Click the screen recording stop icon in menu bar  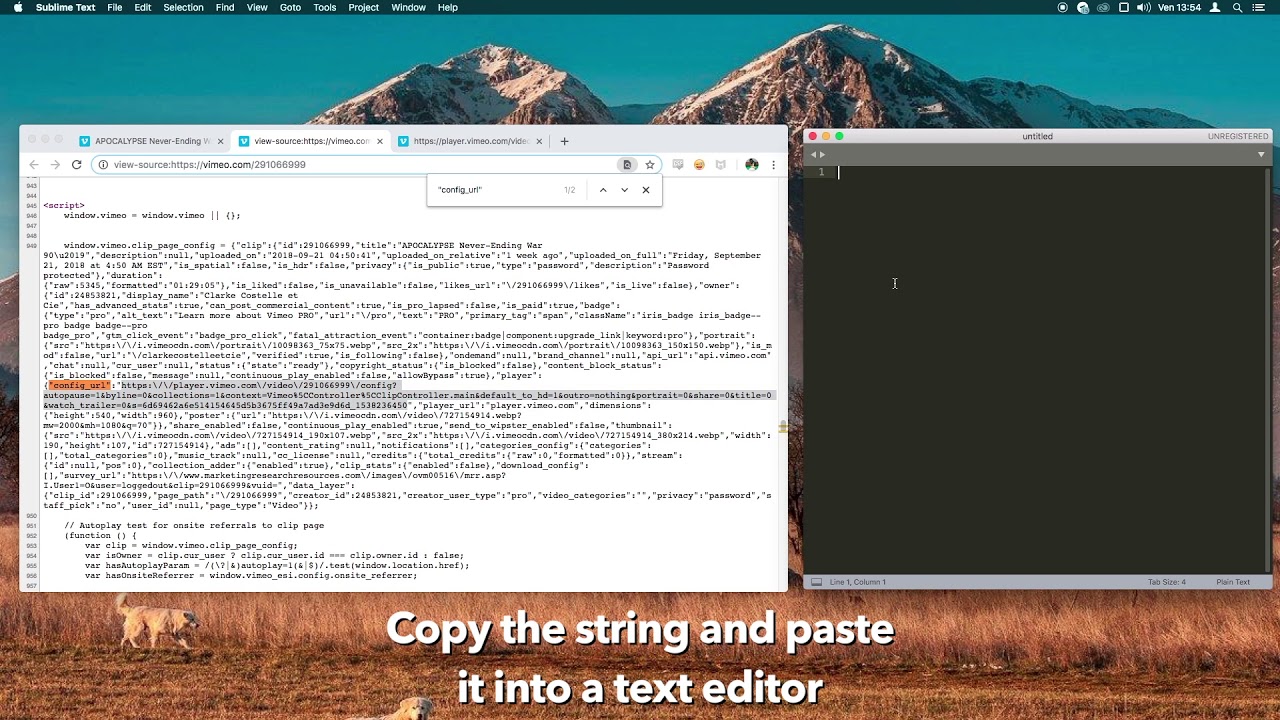pyautogui.click(x=1062, y=7)
